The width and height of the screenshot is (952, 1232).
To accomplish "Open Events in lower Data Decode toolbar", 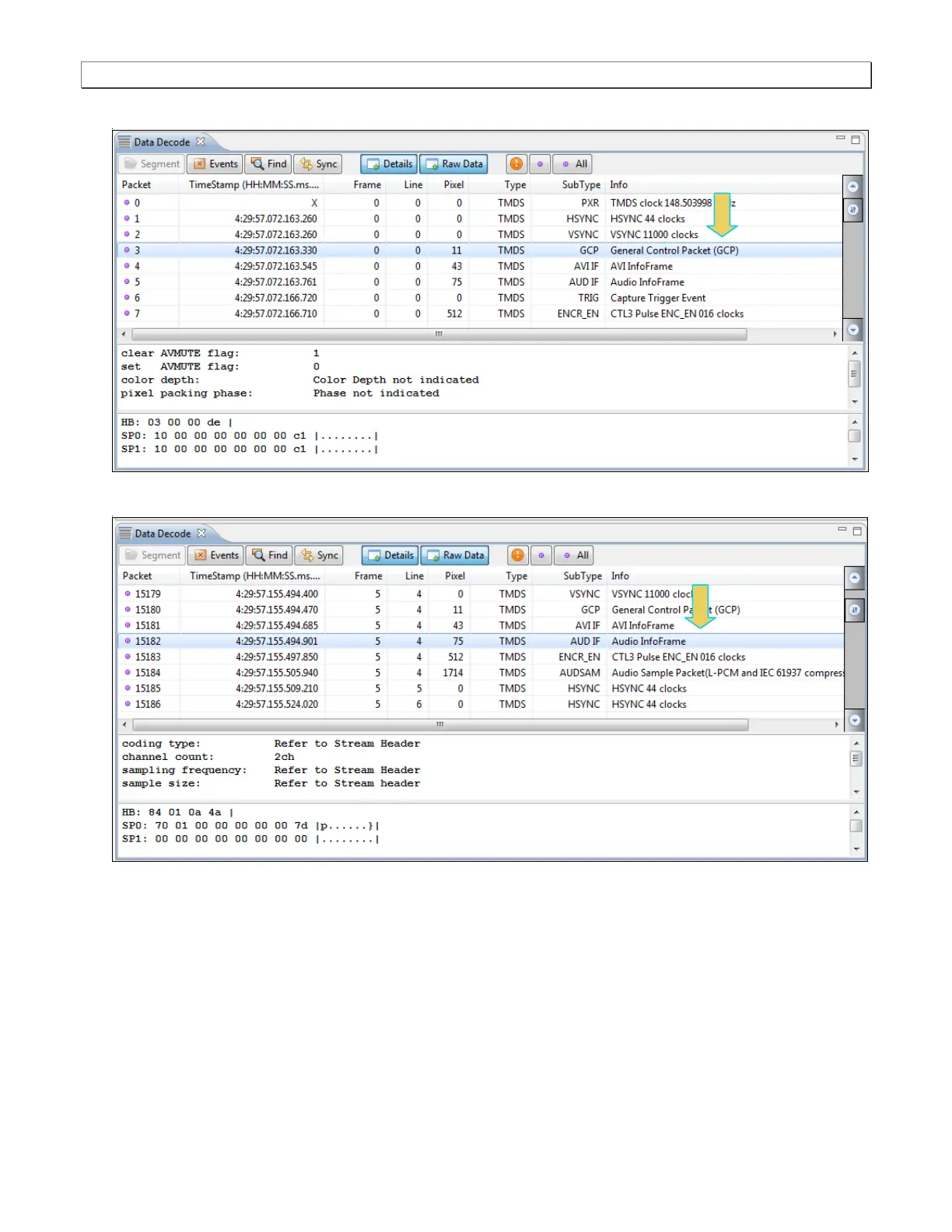I will coord(215,555).
